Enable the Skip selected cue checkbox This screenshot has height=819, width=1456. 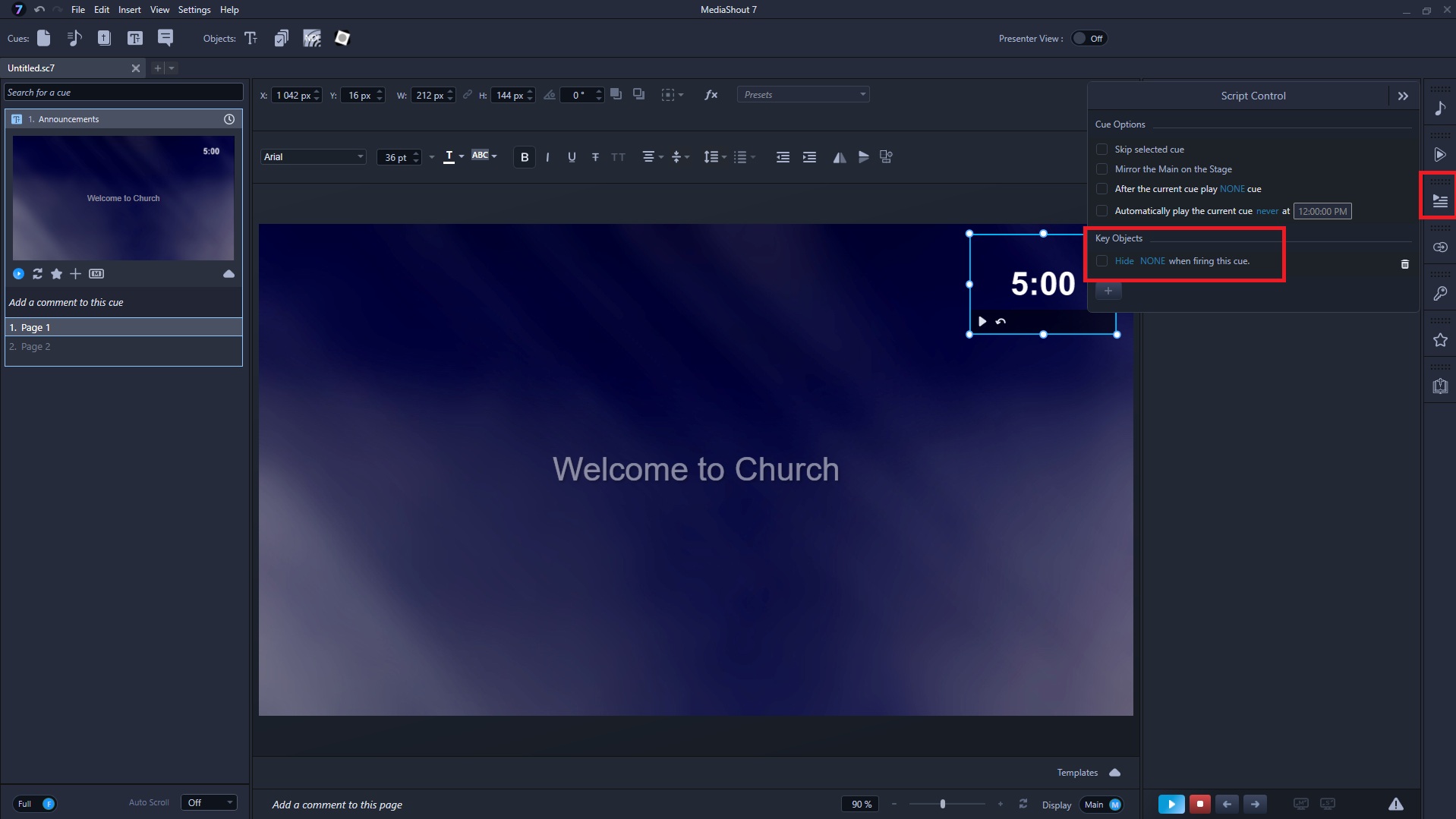tap(1101, 150)
